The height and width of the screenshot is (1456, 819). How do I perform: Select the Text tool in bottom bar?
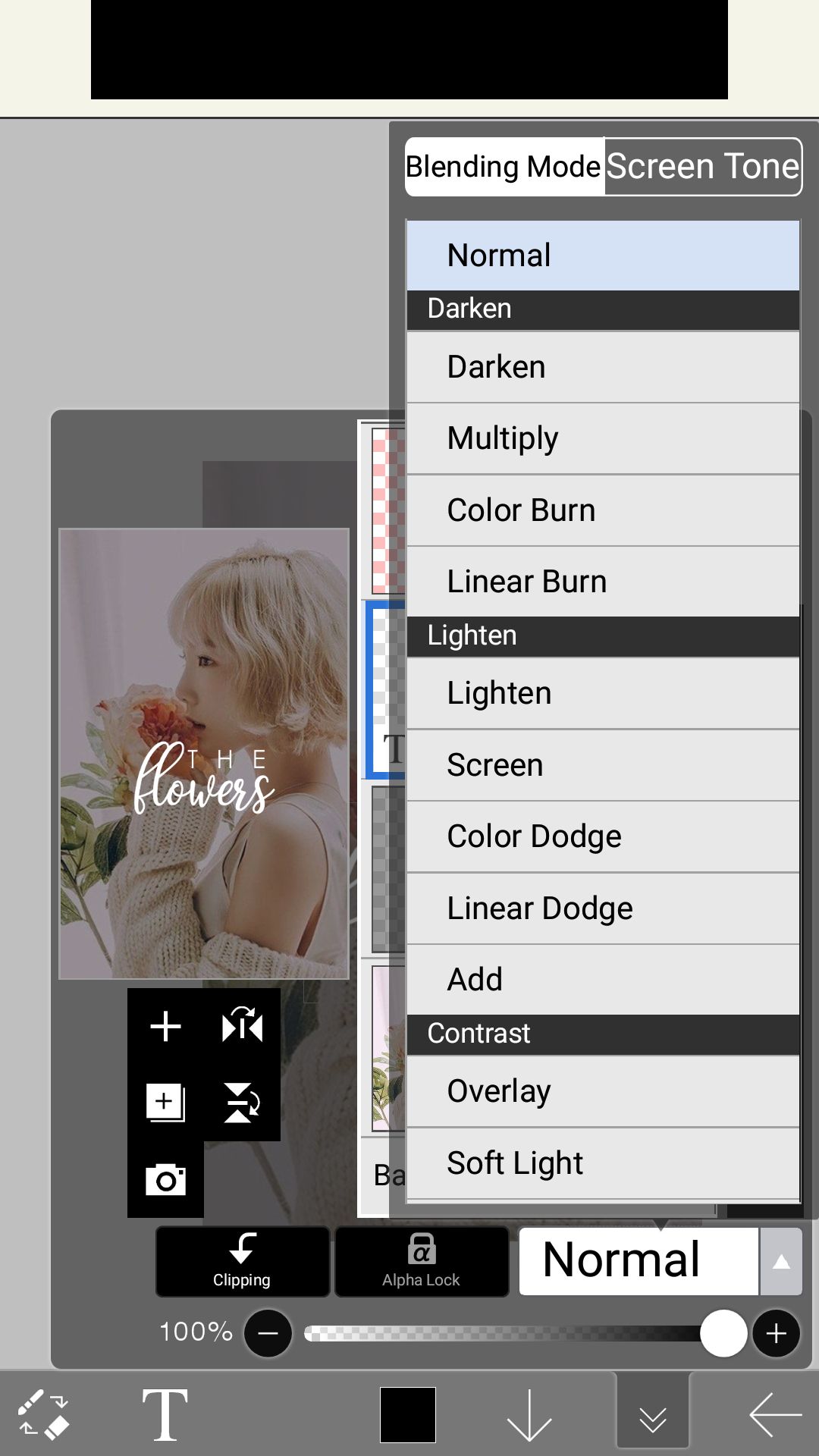pyautogui.click(x=165, y=1414)
